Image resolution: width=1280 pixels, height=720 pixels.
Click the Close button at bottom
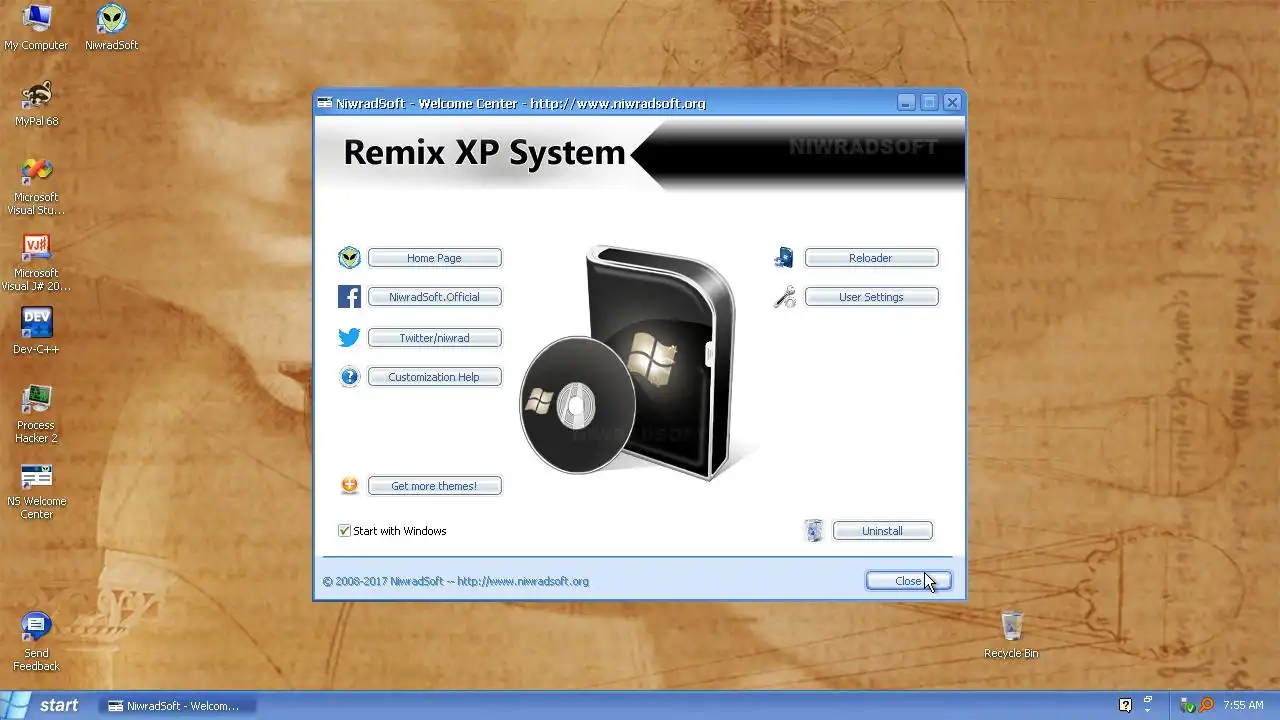coord(908,581)
